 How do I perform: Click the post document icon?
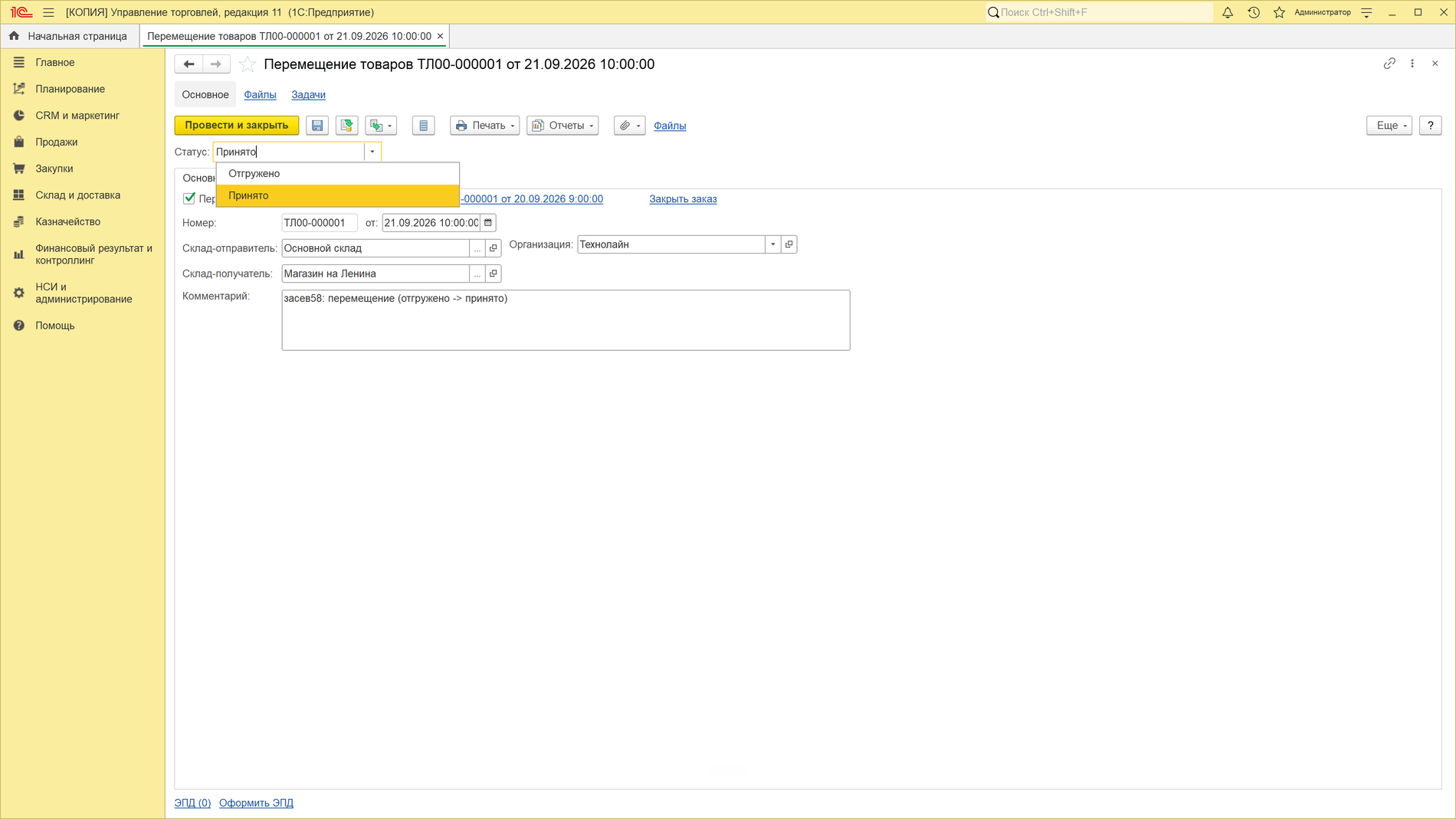347,126
